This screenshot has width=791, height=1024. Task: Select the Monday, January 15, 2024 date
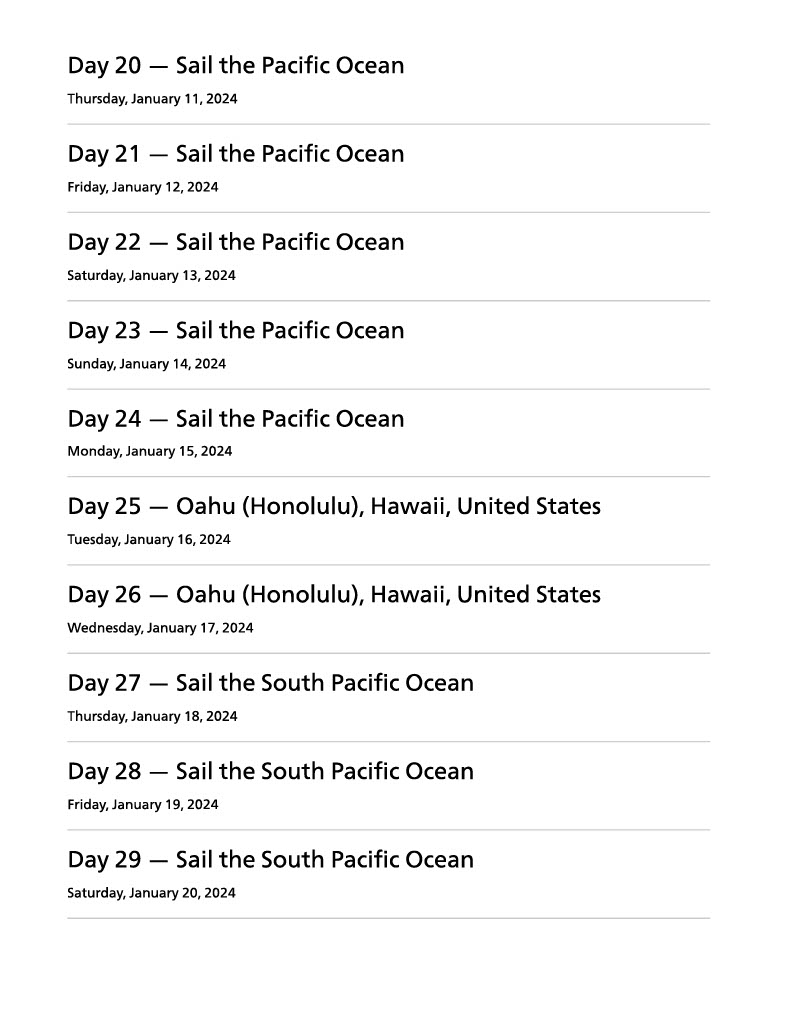149,451
